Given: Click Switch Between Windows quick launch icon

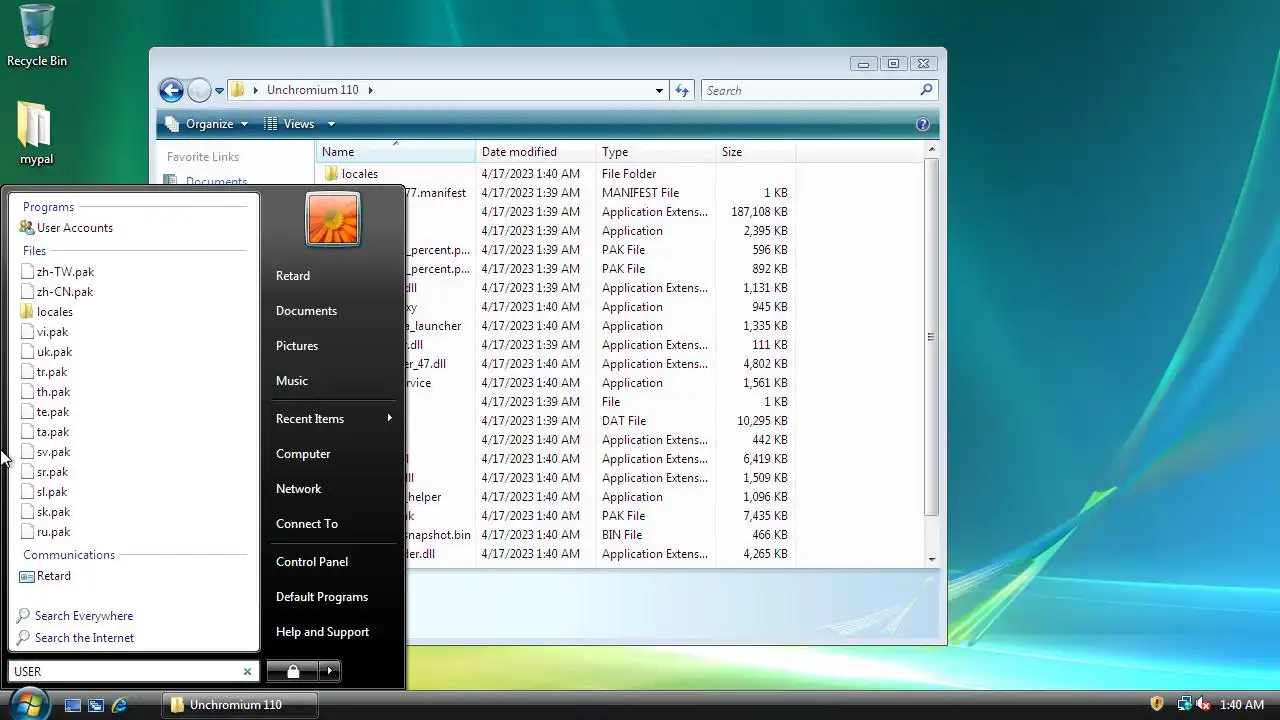Looking at the screenshot, I should [95, 705].
